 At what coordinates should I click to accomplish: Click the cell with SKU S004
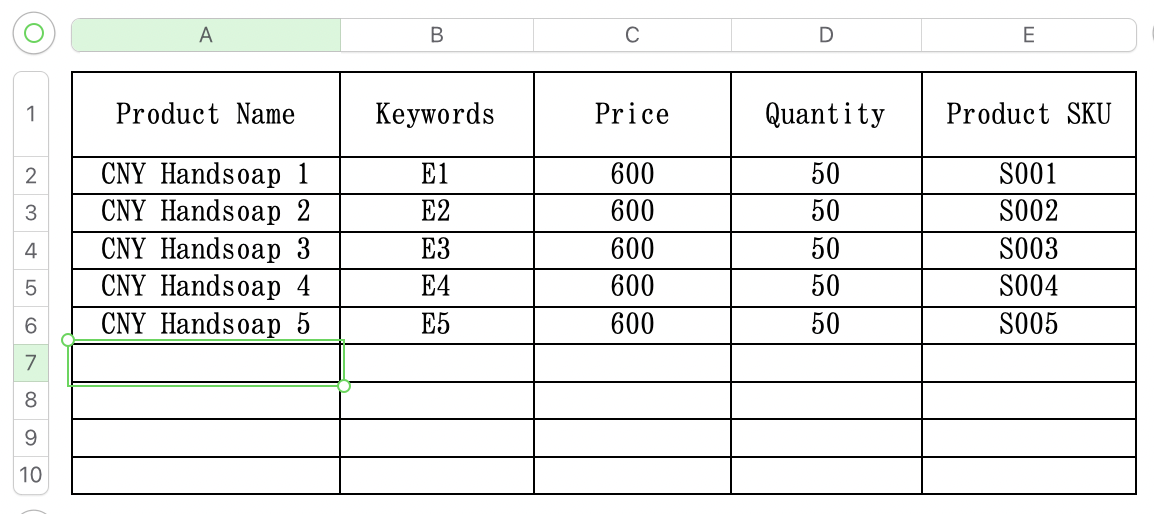tap(1029, 287)
